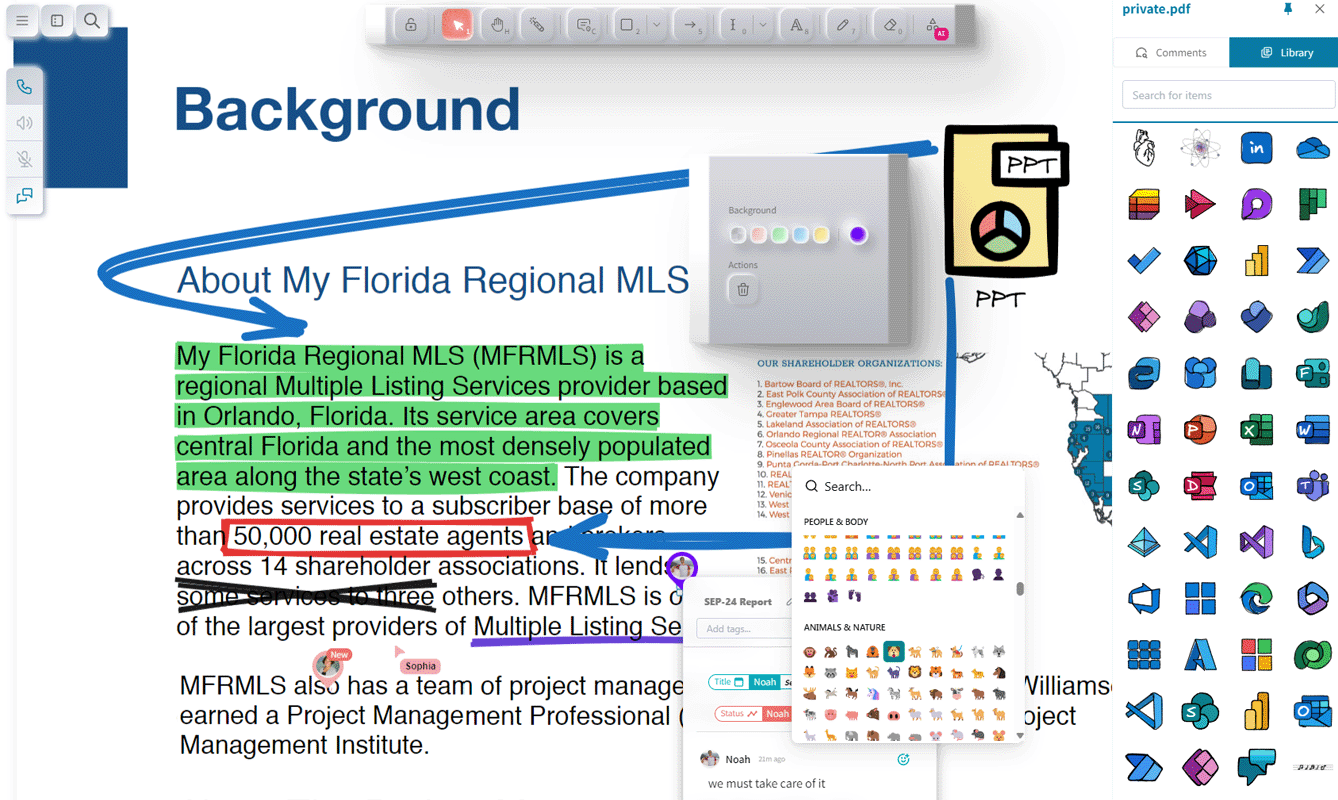This screenshot has height=800, width=1338.
Task: Click the emoji picker Search field
Action: click(910, 487)
